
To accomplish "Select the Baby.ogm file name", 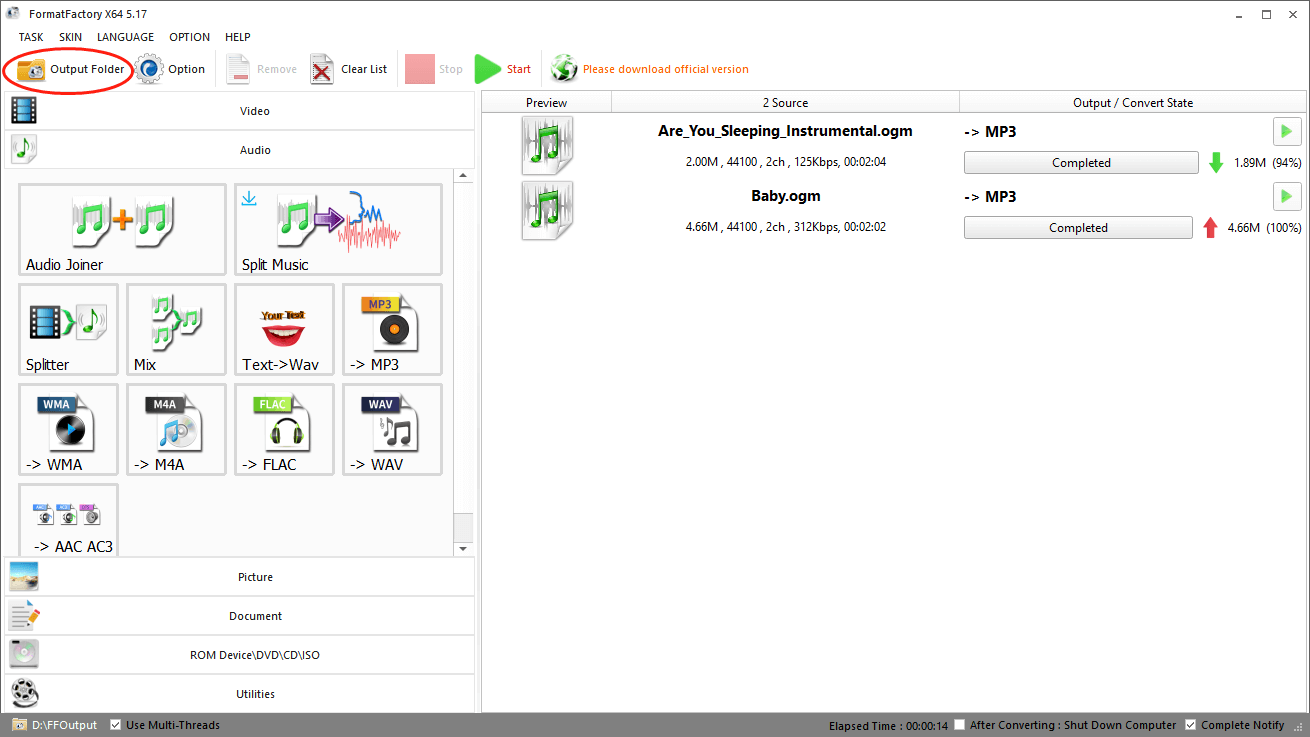I will click(x=785, y=196).
